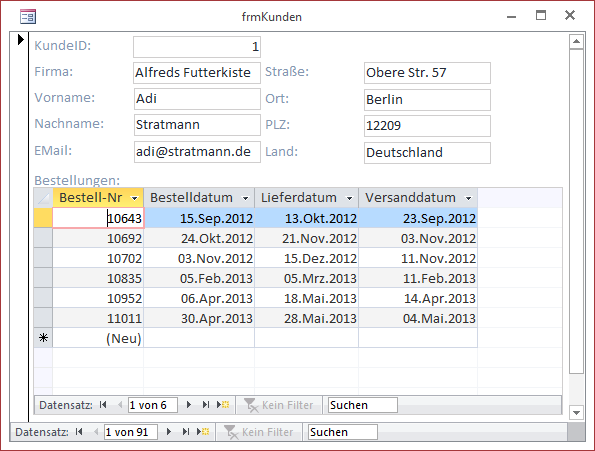Click cell 14.Apr.2013 in Versanddatum
Viewport: 595px width, 451px height.
click(418, 299)
